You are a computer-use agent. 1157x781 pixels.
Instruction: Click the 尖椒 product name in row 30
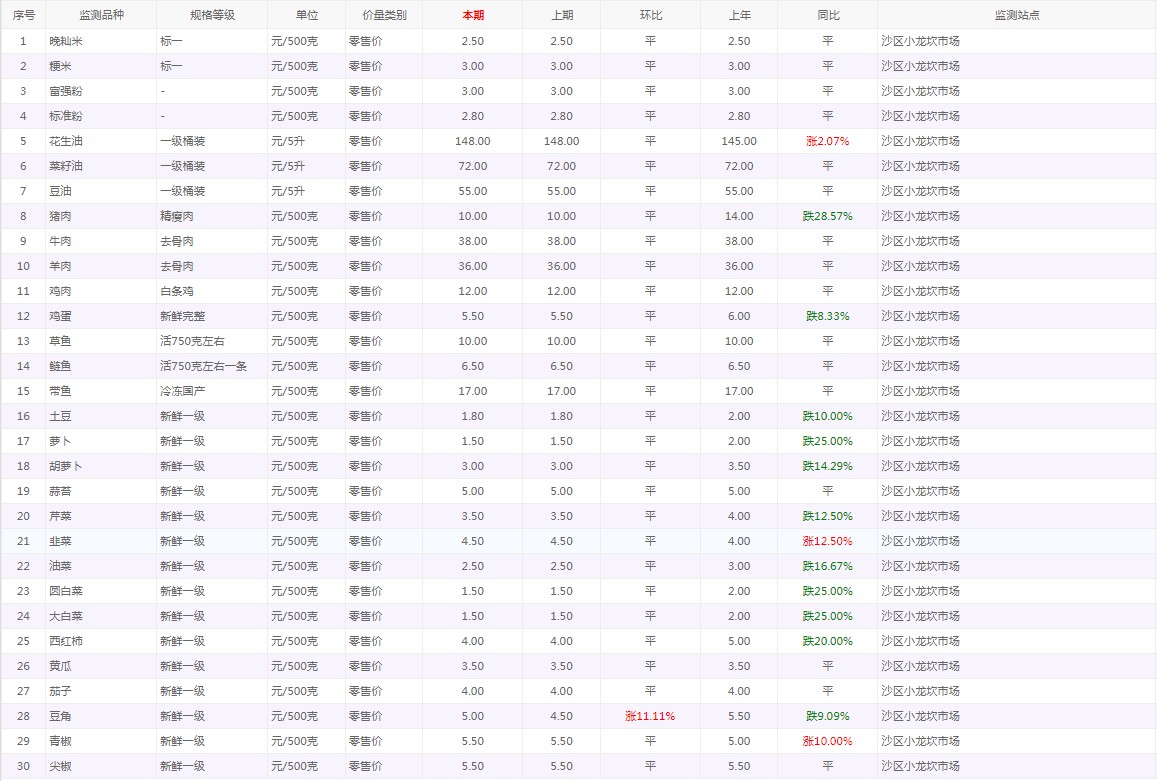point(61,766)
